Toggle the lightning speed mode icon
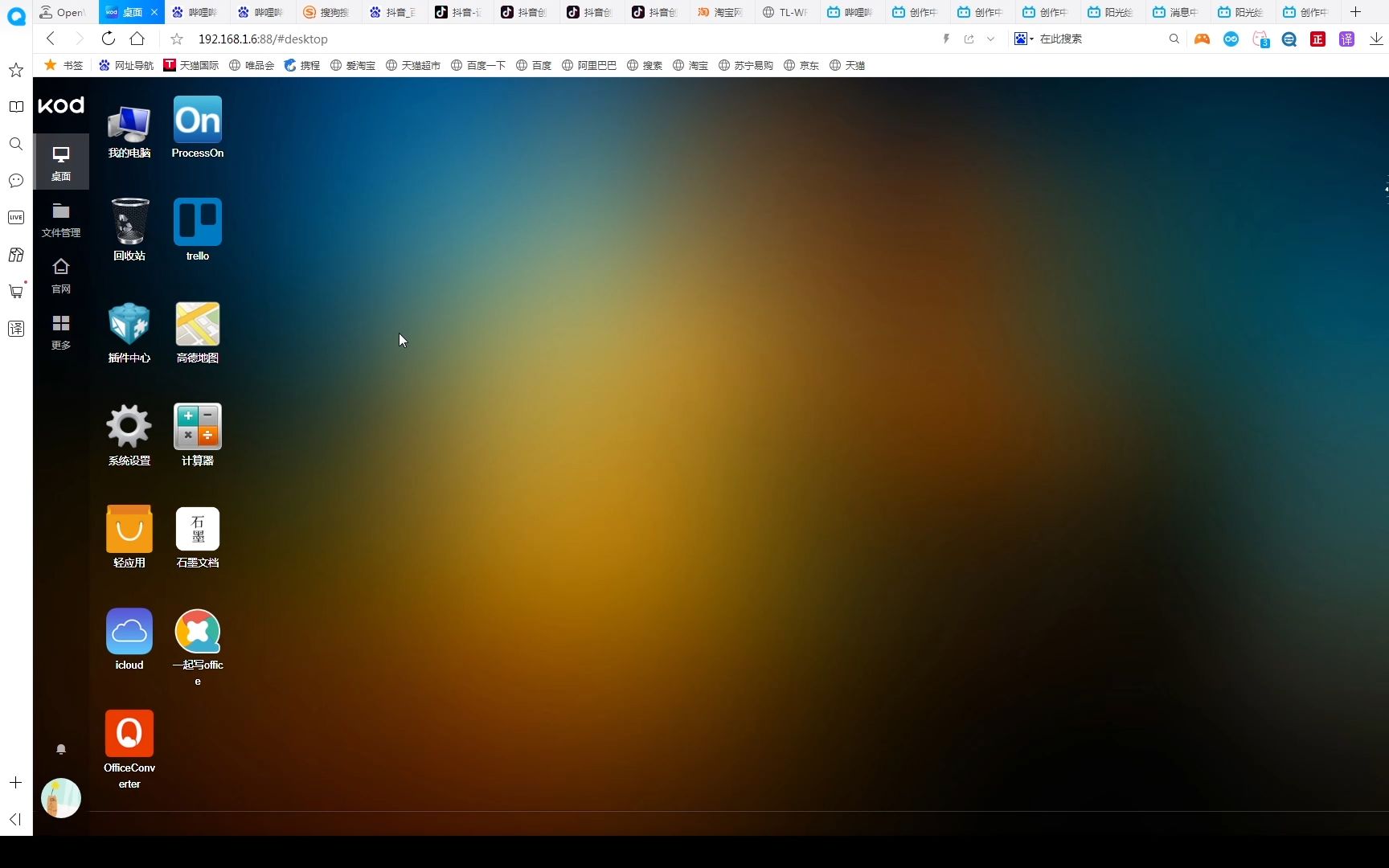Image resolution: width=1389 pixels, height=868 pixels. [x=947, y=39]
